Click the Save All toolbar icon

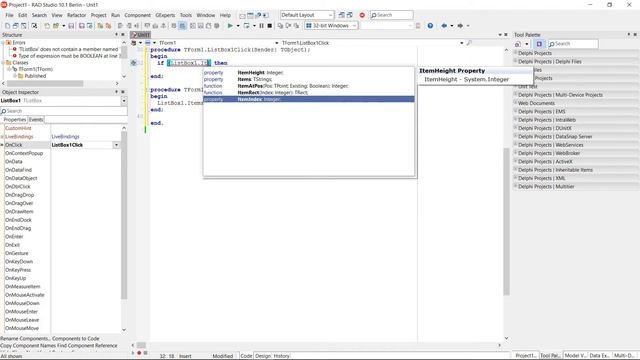pos(82,26)
